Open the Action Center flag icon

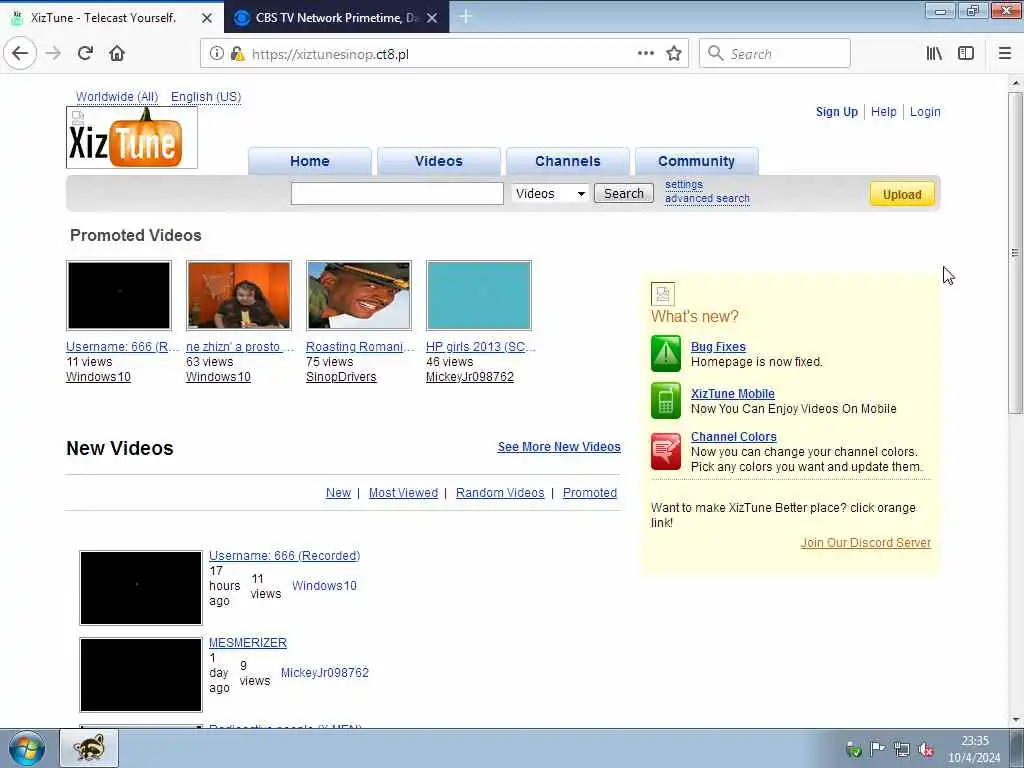tap(878, 749)
